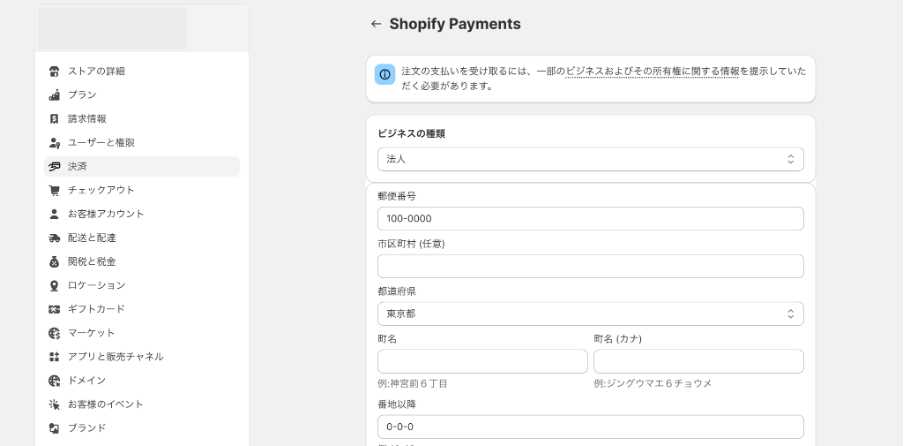This screenshot has width=904, height=446.
Task: Click the マーケット globe icon
Action: (x=54, y=333)
